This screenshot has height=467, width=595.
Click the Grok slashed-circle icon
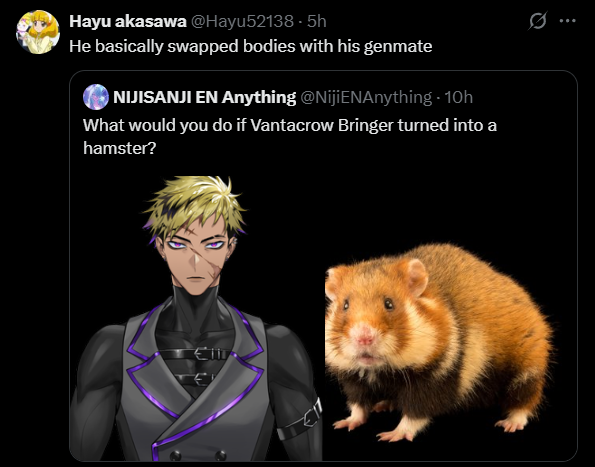537,21
